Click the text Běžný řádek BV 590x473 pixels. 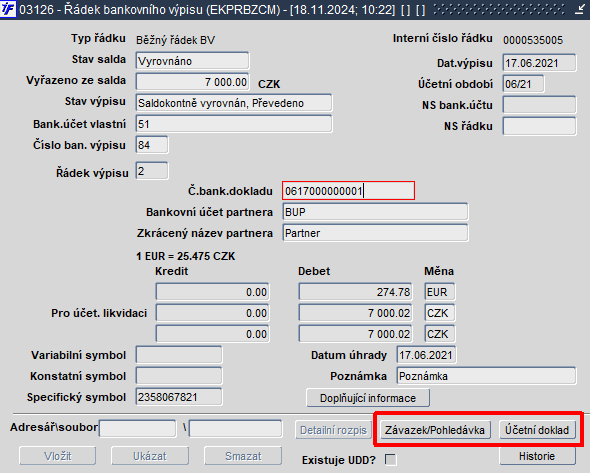pos(175,40)
